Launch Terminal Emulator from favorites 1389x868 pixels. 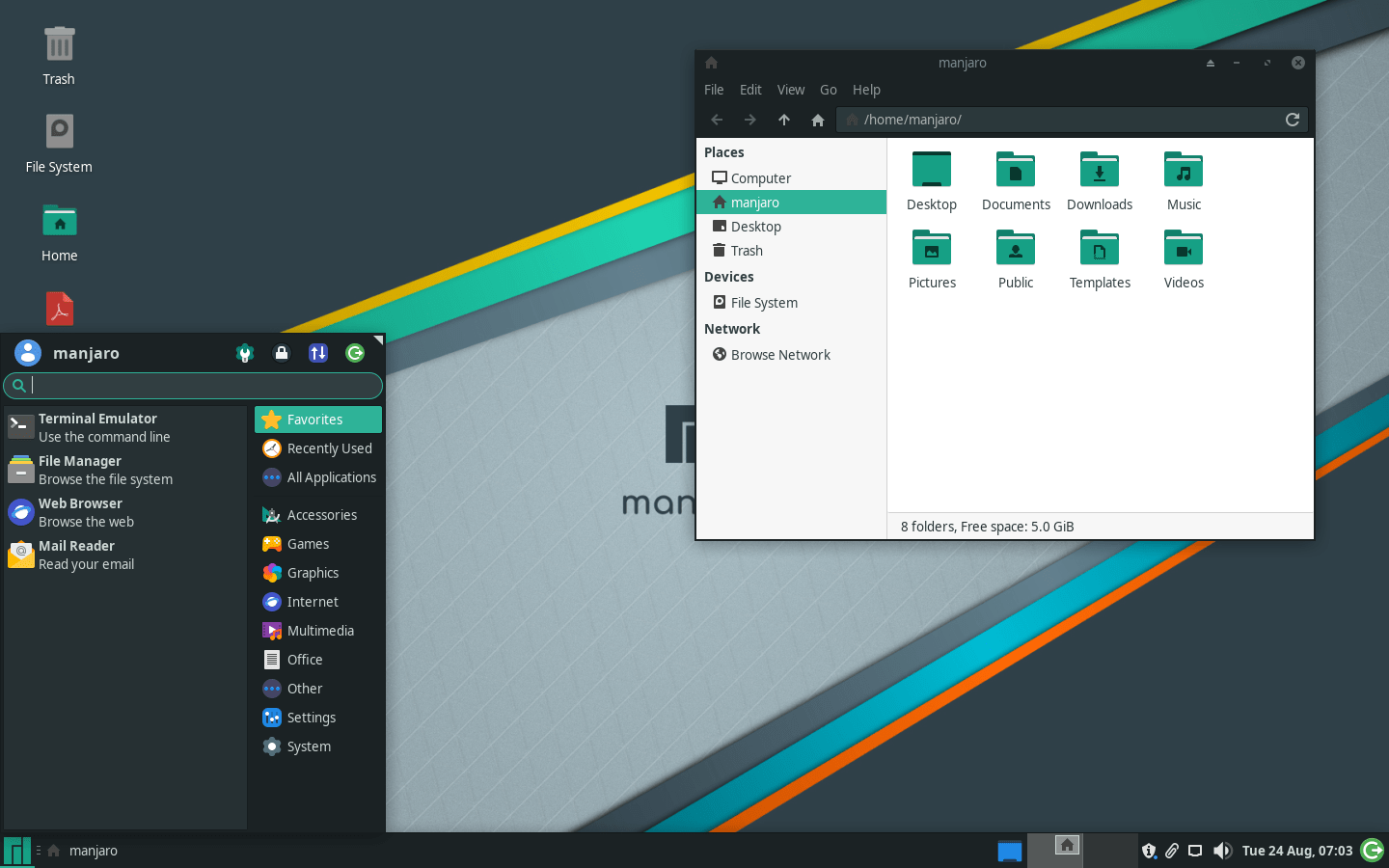click(x=124, y=427)
